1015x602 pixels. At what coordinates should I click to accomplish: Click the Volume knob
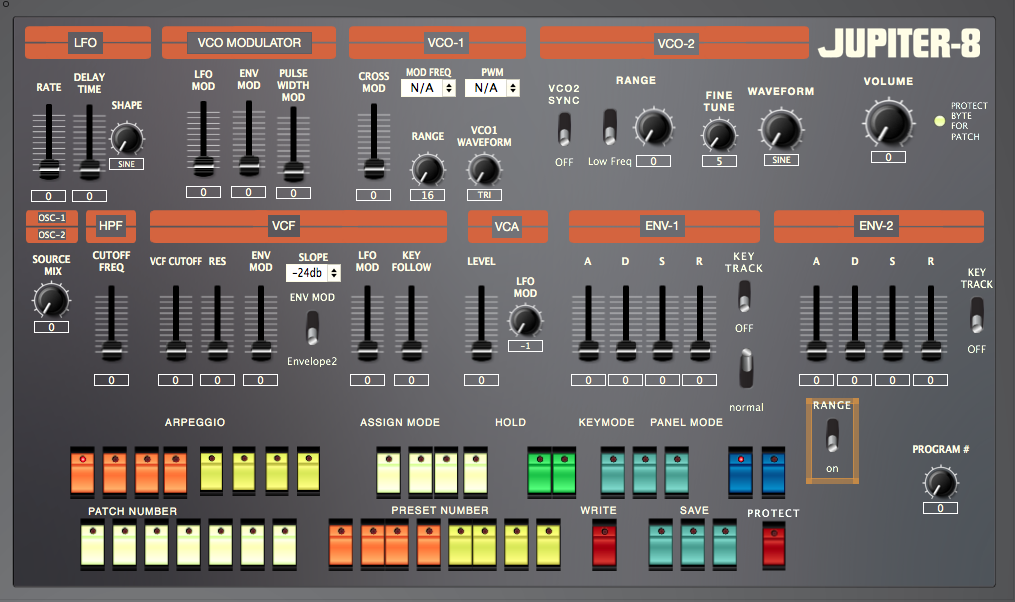point(889,123)
